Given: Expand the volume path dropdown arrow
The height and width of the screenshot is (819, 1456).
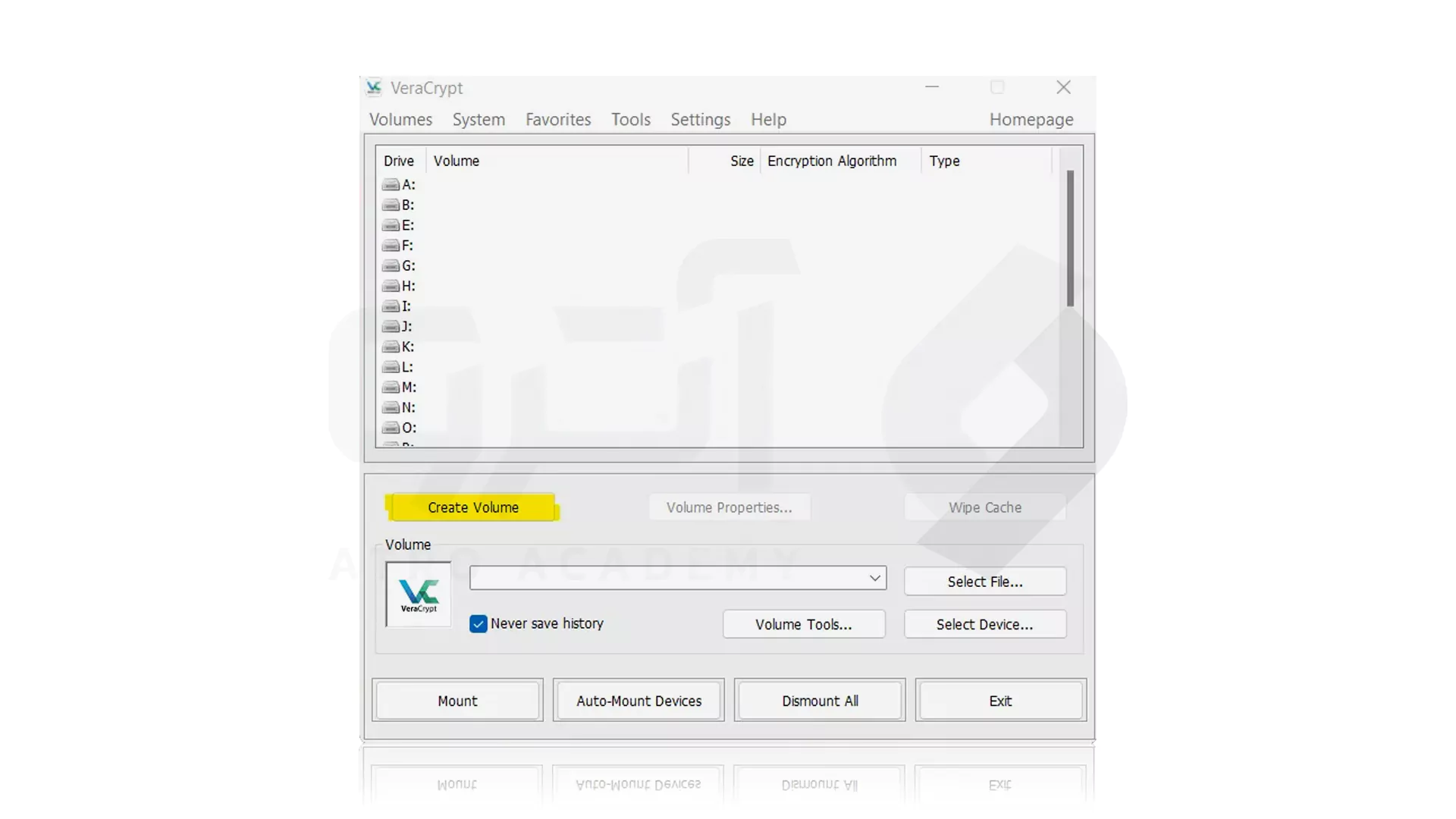Looking at the screenshot, I should click(x=874, y=578).
